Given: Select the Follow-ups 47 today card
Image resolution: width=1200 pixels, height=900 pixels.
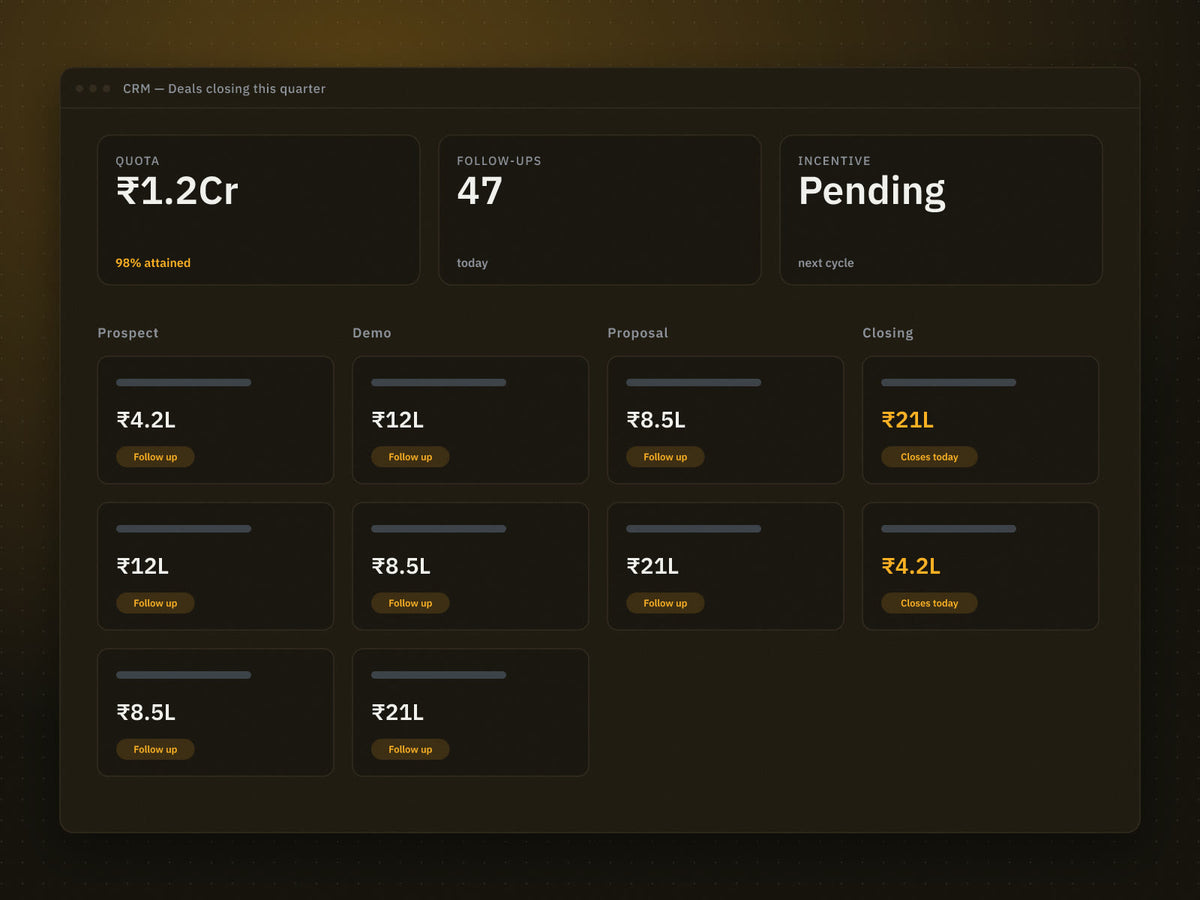Looking at the screenshot, I should 599,210.
